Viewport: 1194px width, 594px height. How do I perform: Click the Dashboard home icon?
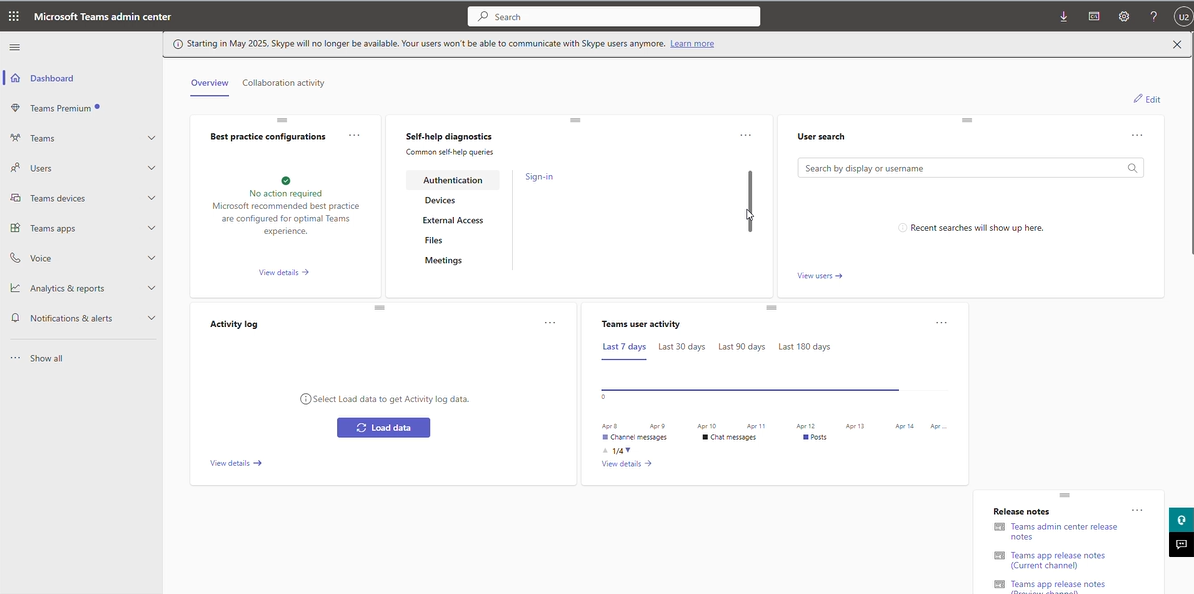(x=15, y=78)
